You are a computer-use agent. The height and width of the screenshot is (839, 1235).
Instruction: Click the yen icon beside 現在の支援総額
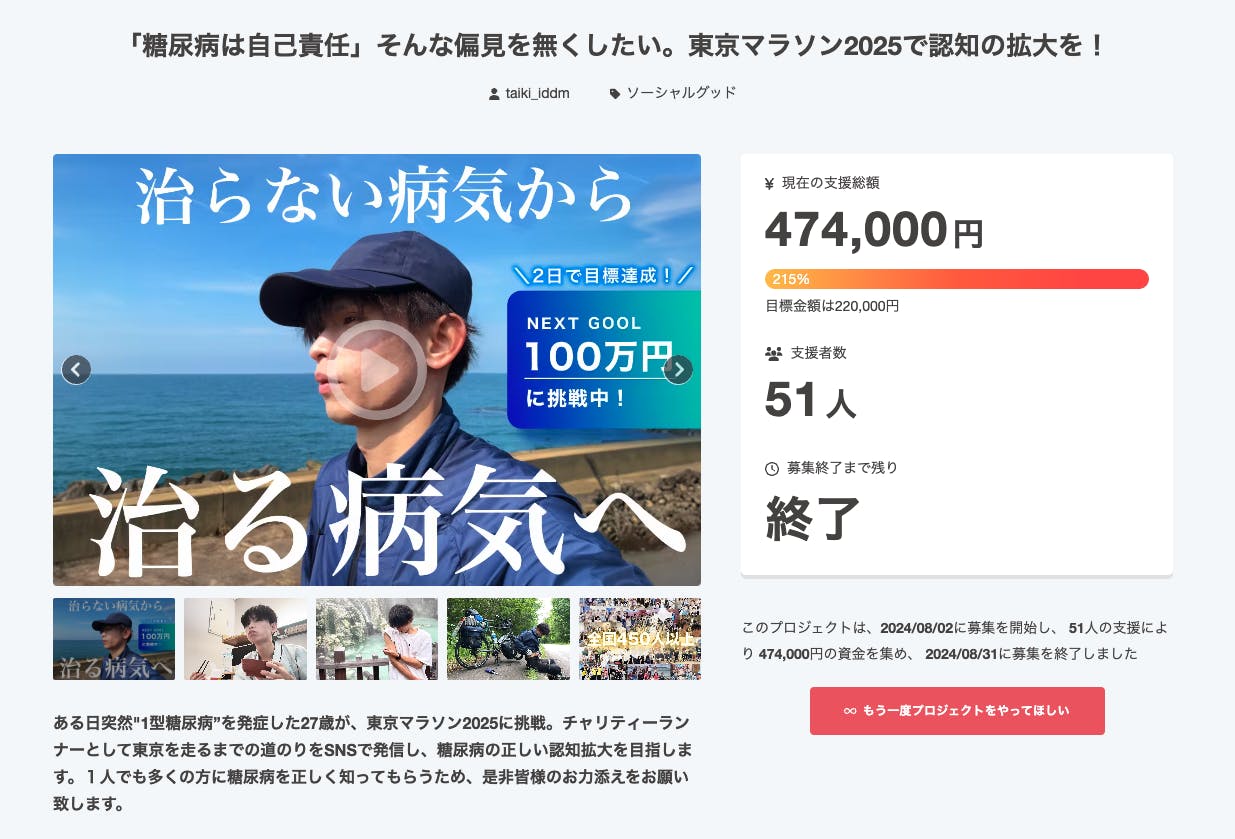[769, 183]
